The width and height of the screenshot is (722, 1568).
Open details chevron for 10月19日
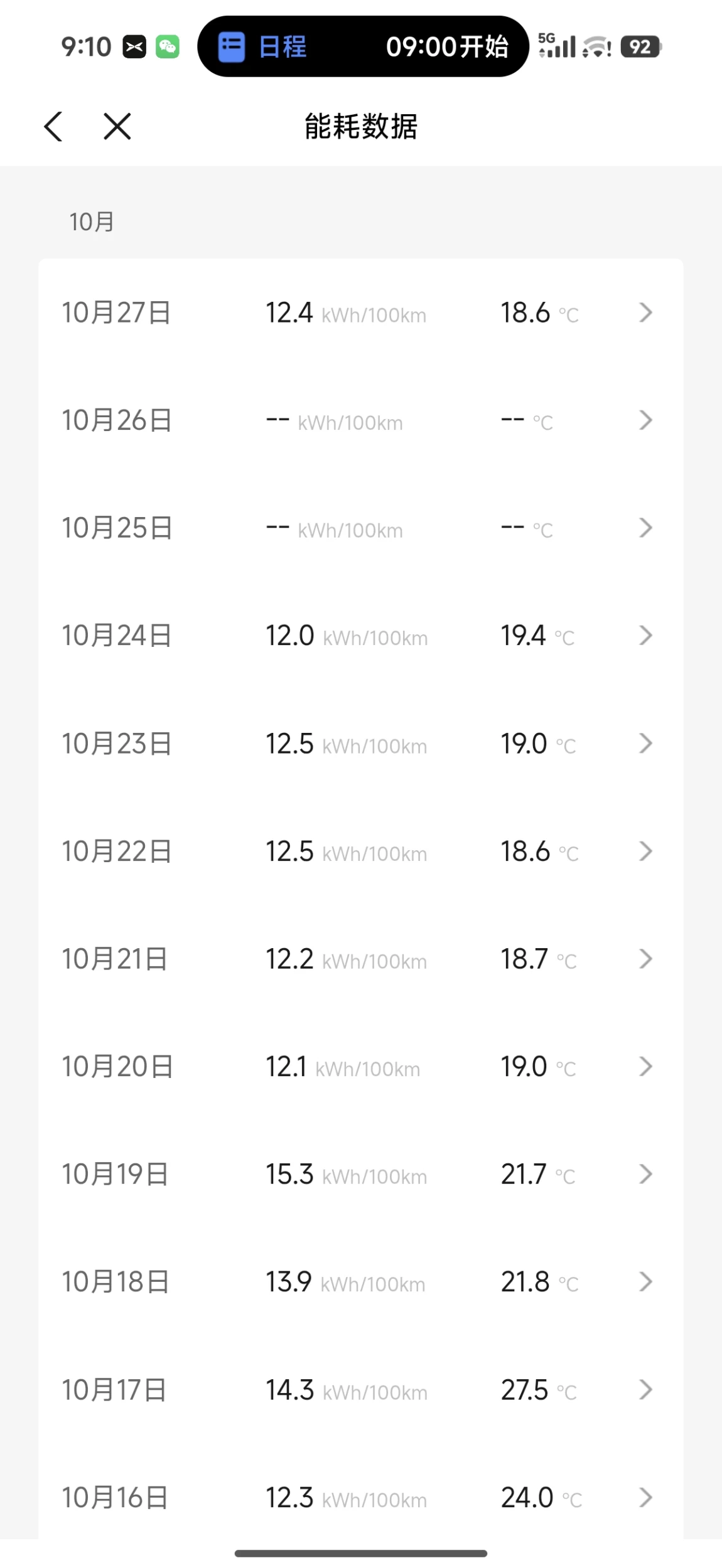[x=645, y=1174]
